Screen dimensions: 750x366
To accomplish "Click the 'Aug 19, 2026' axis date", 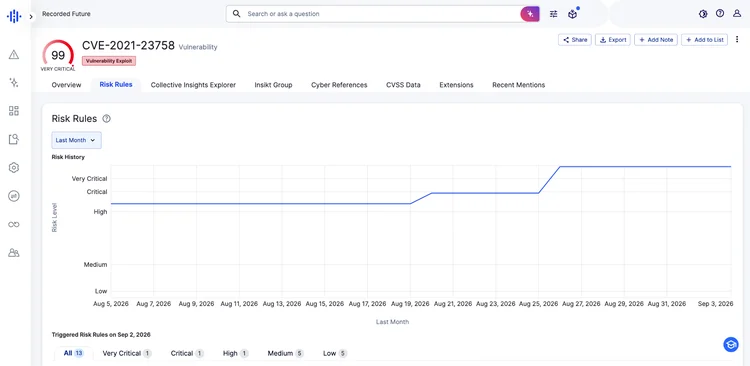I will pyautogui.click(x=410, y=304).
